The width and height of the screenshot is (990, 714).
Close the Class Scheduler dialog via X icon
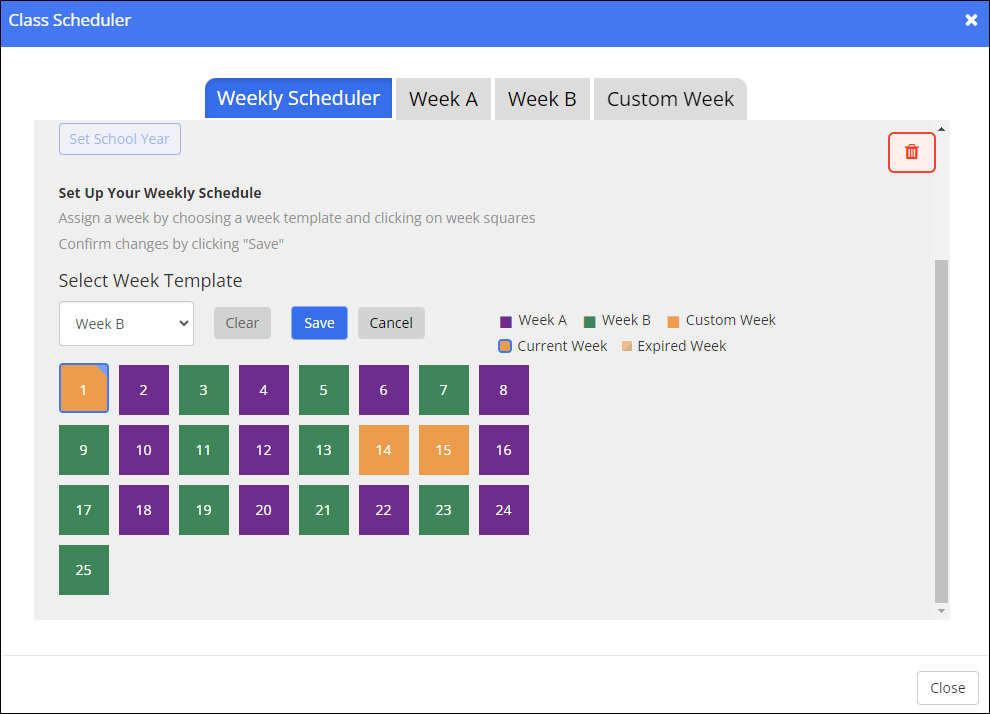pos(970,19)
